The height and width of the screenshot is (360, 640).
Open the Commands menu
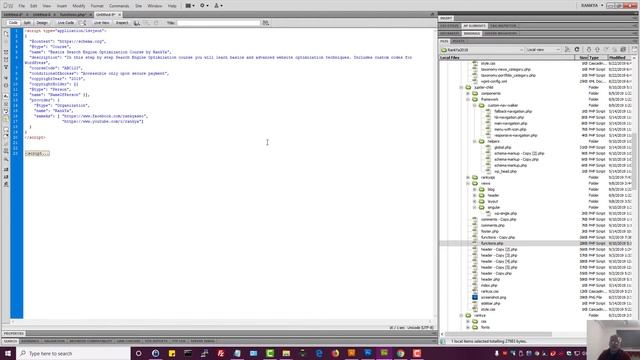[119, 6]
